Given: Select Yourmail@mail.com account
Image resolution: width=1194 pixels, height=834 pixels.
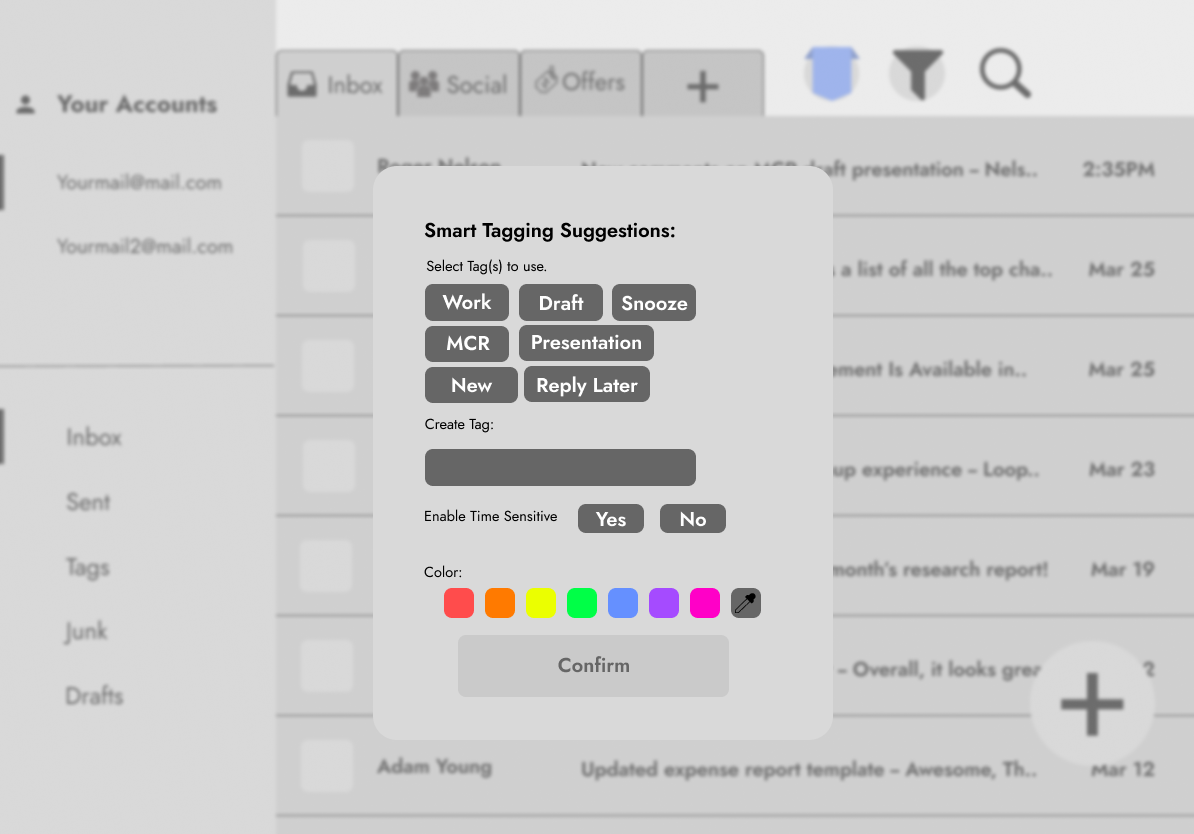Looking at the screenshot, I should [x=139, y=183].
